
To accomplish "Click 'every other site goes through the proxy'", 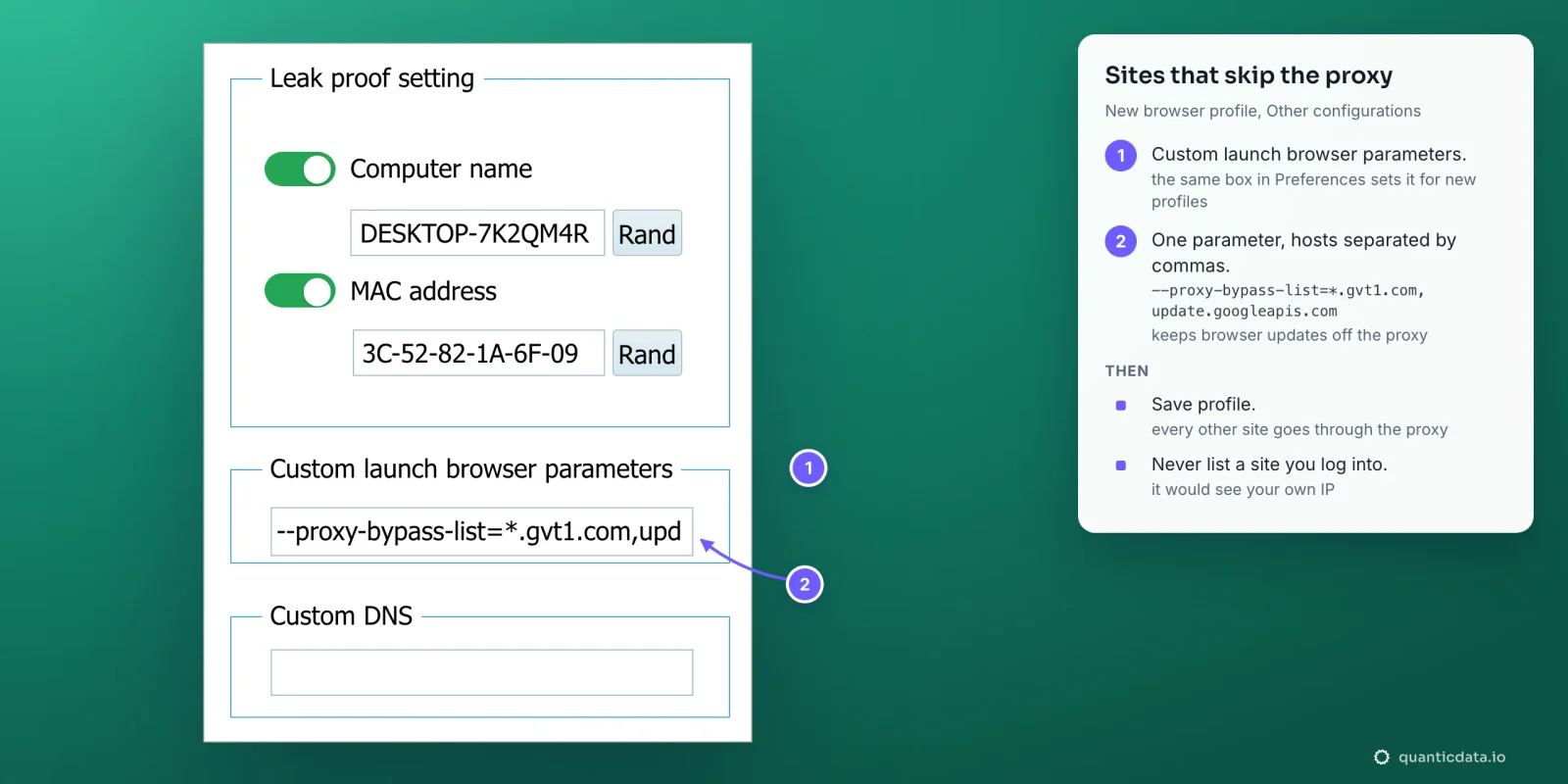I will (x=1298, y=429).
